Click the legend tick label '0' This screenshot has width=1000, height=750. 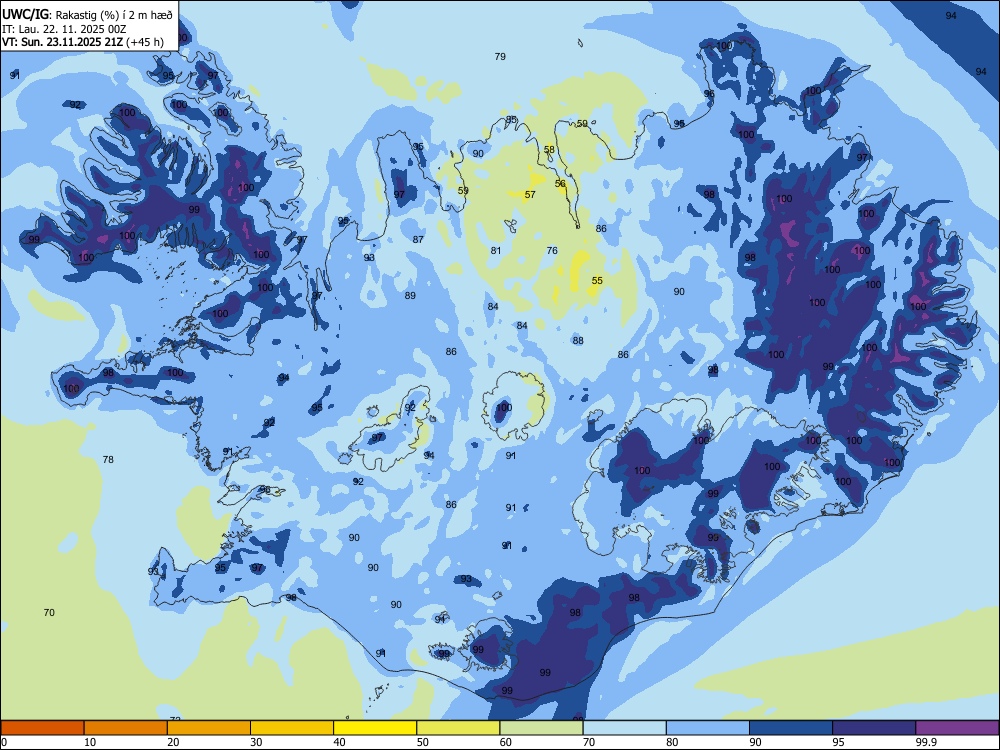pyautogui.click(x=4, y=742)
